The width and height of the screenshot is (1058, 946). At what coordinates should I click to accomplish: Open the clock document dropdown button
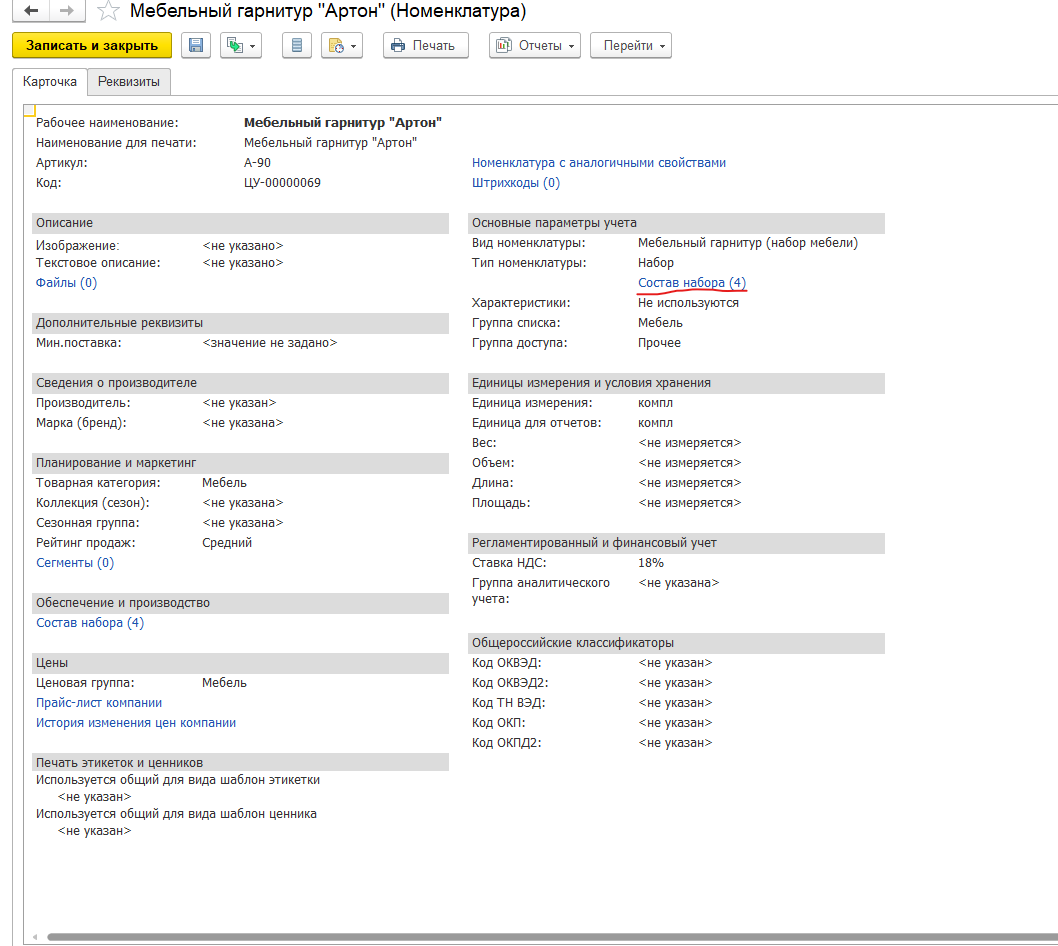point(341,45)
